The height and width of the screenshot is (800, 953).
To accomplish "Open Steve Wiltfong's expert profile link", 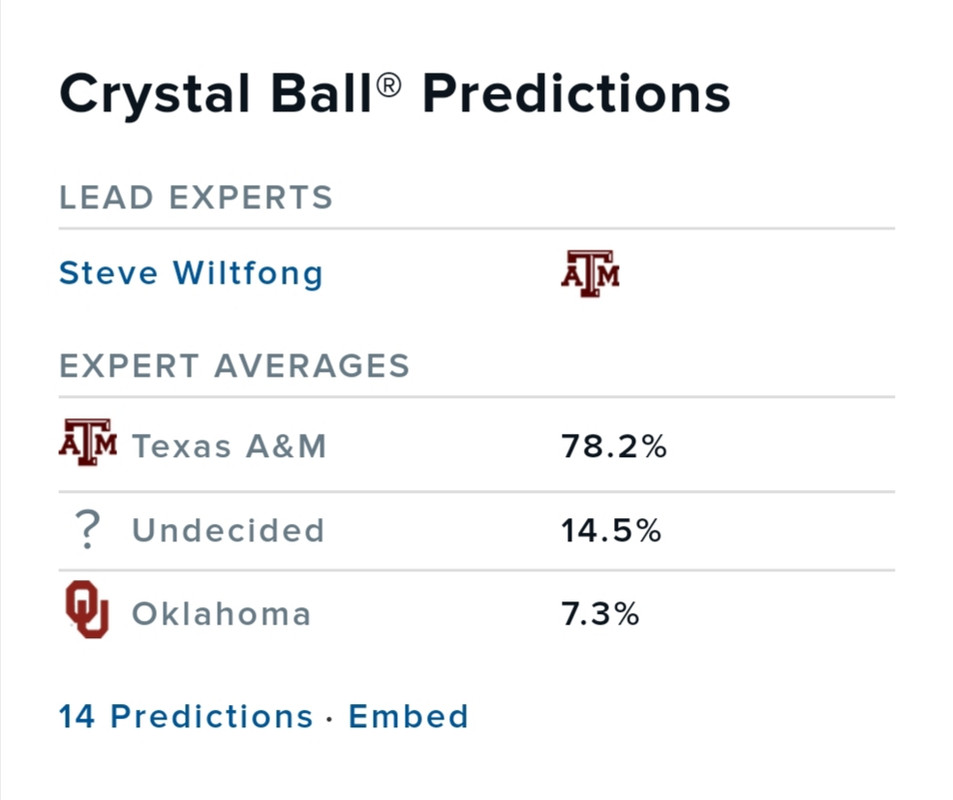I will tap(190, 273).
